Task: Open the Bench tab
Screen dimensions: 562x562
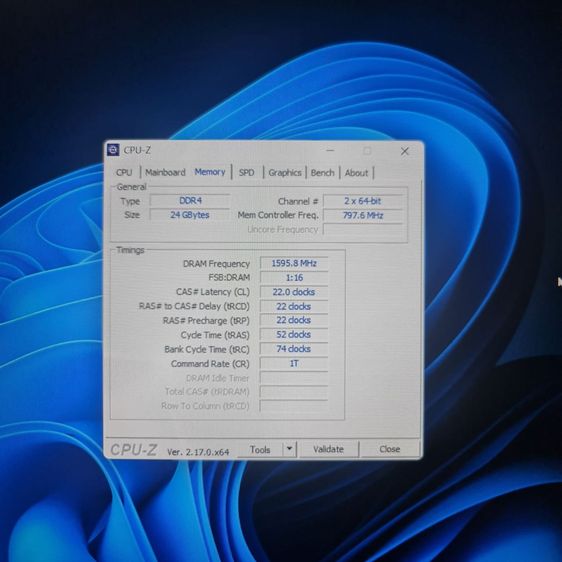Action: [322, 173]
